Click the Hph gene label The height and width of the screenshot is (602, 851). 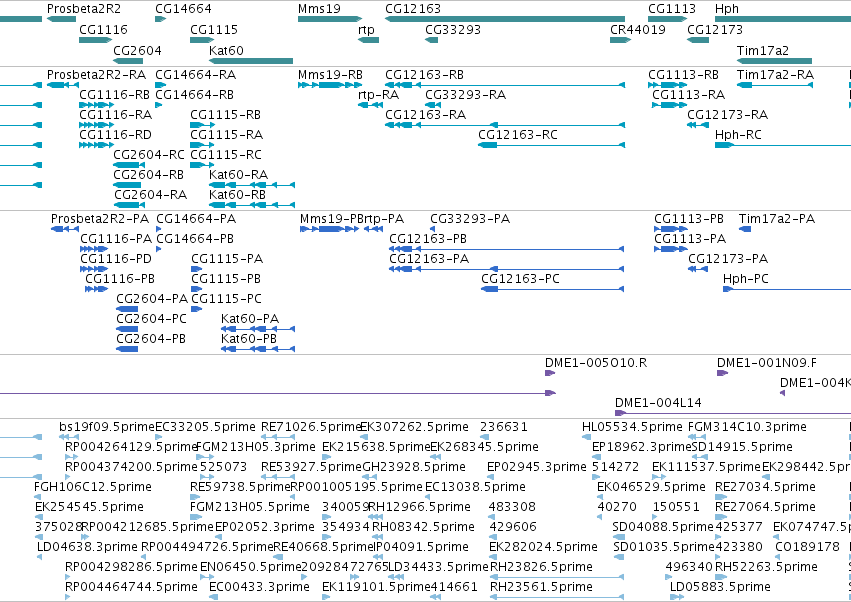pos(727,9)
